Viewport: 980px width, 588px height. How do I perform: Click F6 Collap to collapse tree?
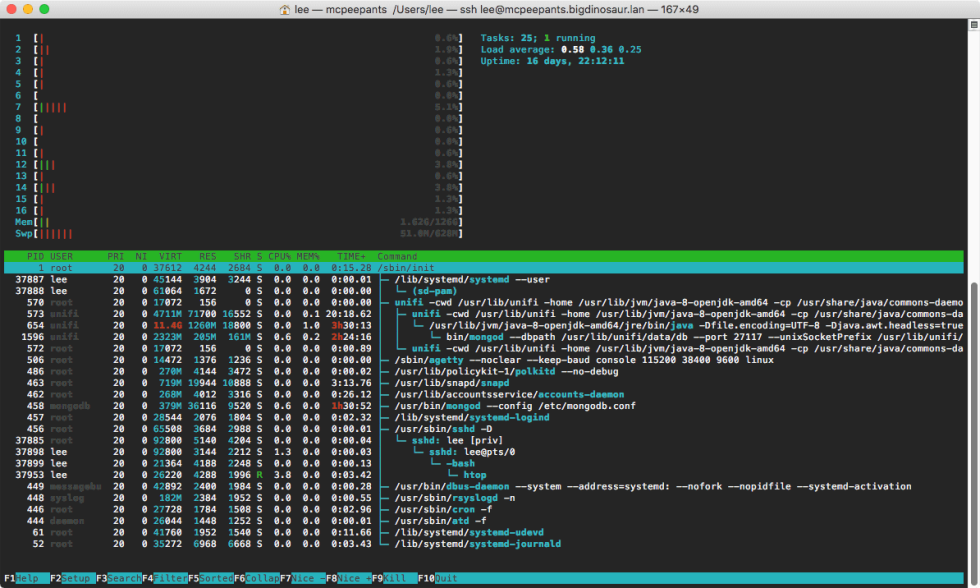tap(256, 578)
